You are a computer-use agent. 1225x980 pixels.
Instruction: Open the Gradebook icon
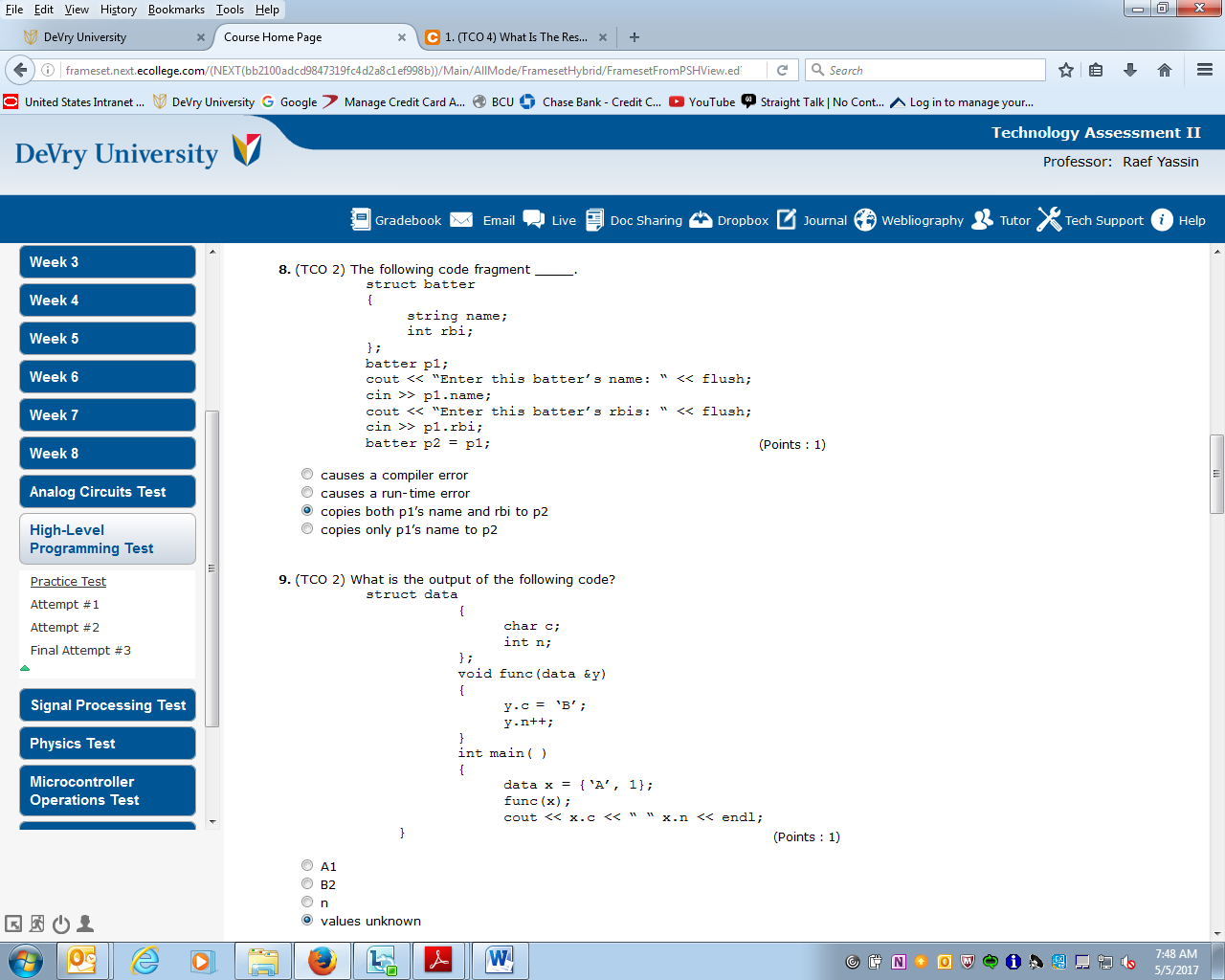tap(361, 219)
